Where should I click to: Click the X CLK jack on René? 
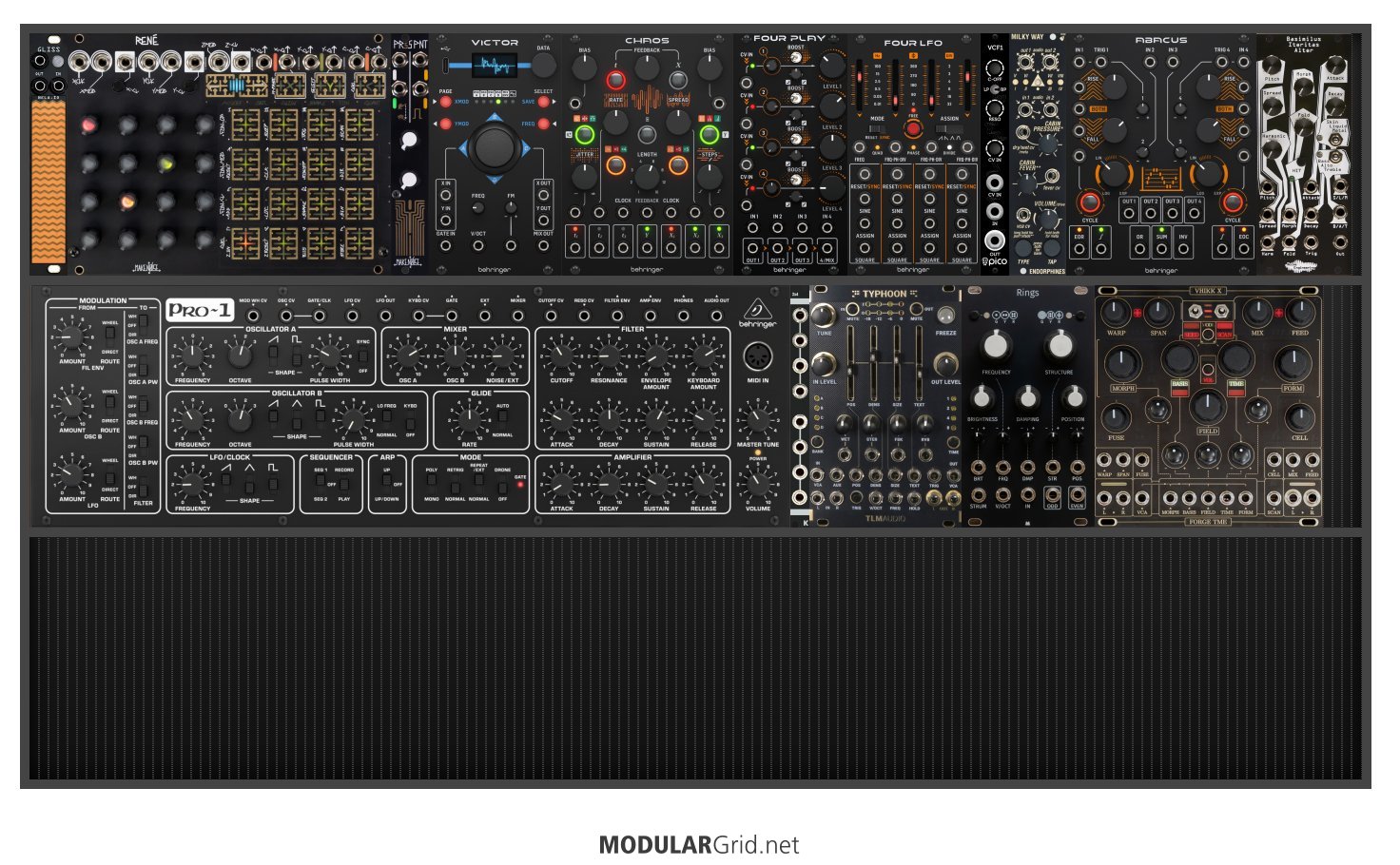tap(77, 64)
